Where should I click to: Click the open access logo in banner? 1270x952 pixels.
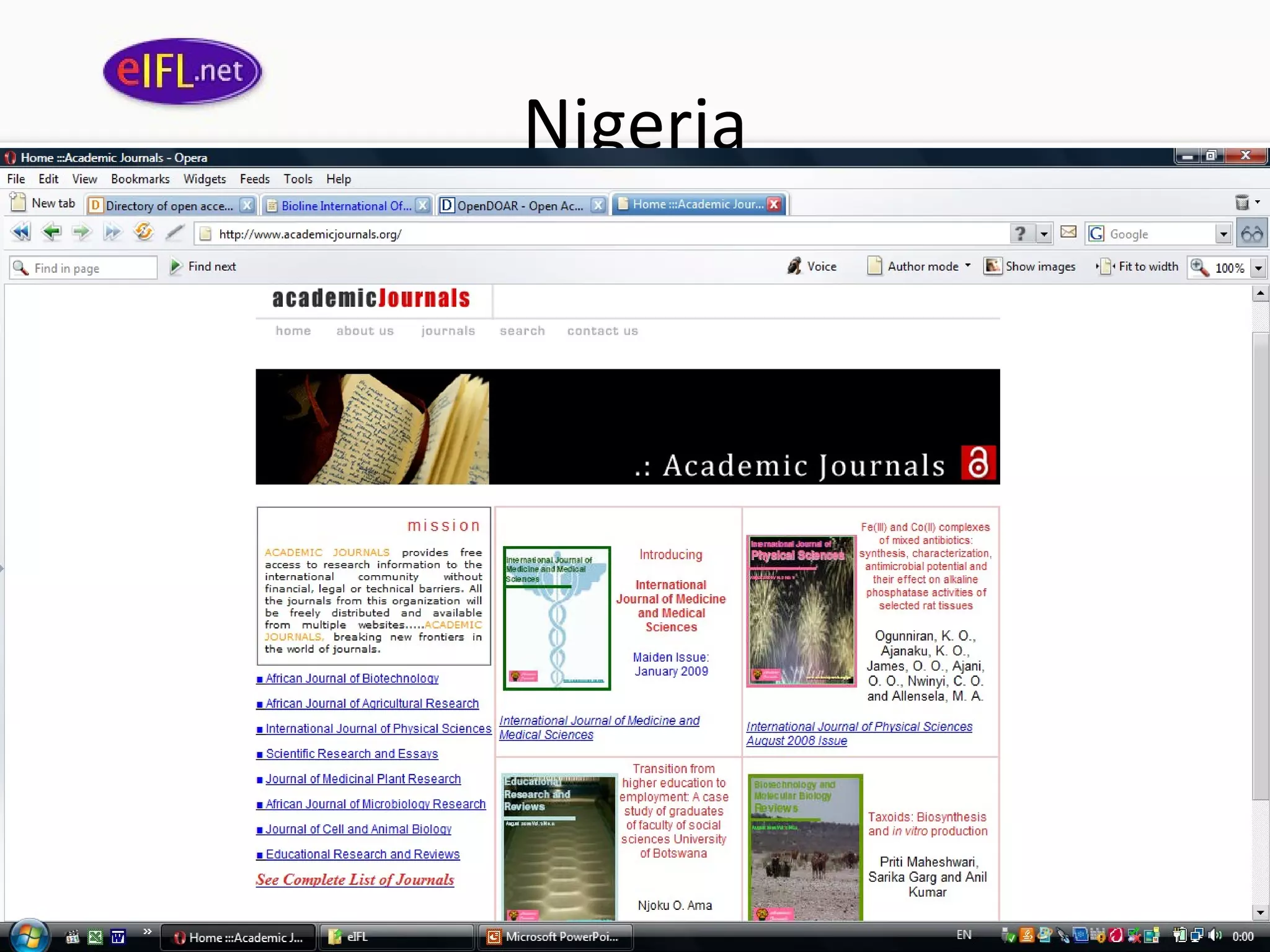point(979,462)
